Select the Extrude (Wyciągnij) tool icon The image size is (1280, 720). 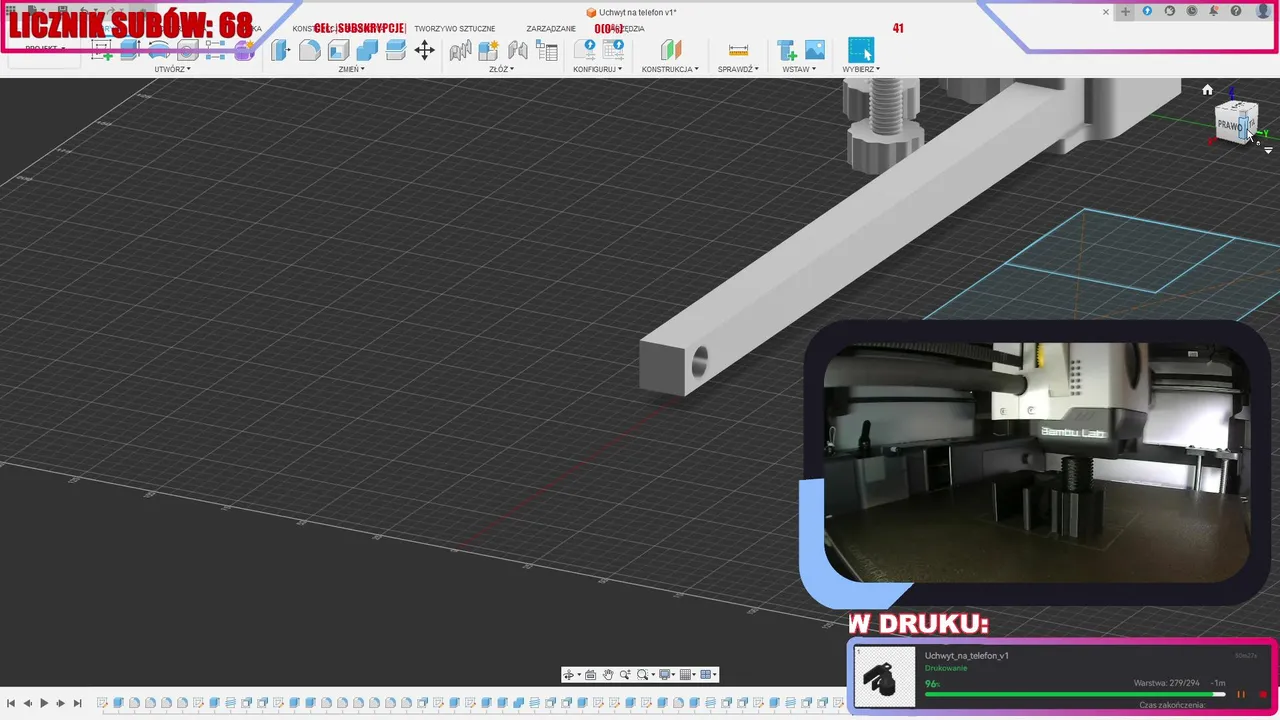tap(130, 50)
